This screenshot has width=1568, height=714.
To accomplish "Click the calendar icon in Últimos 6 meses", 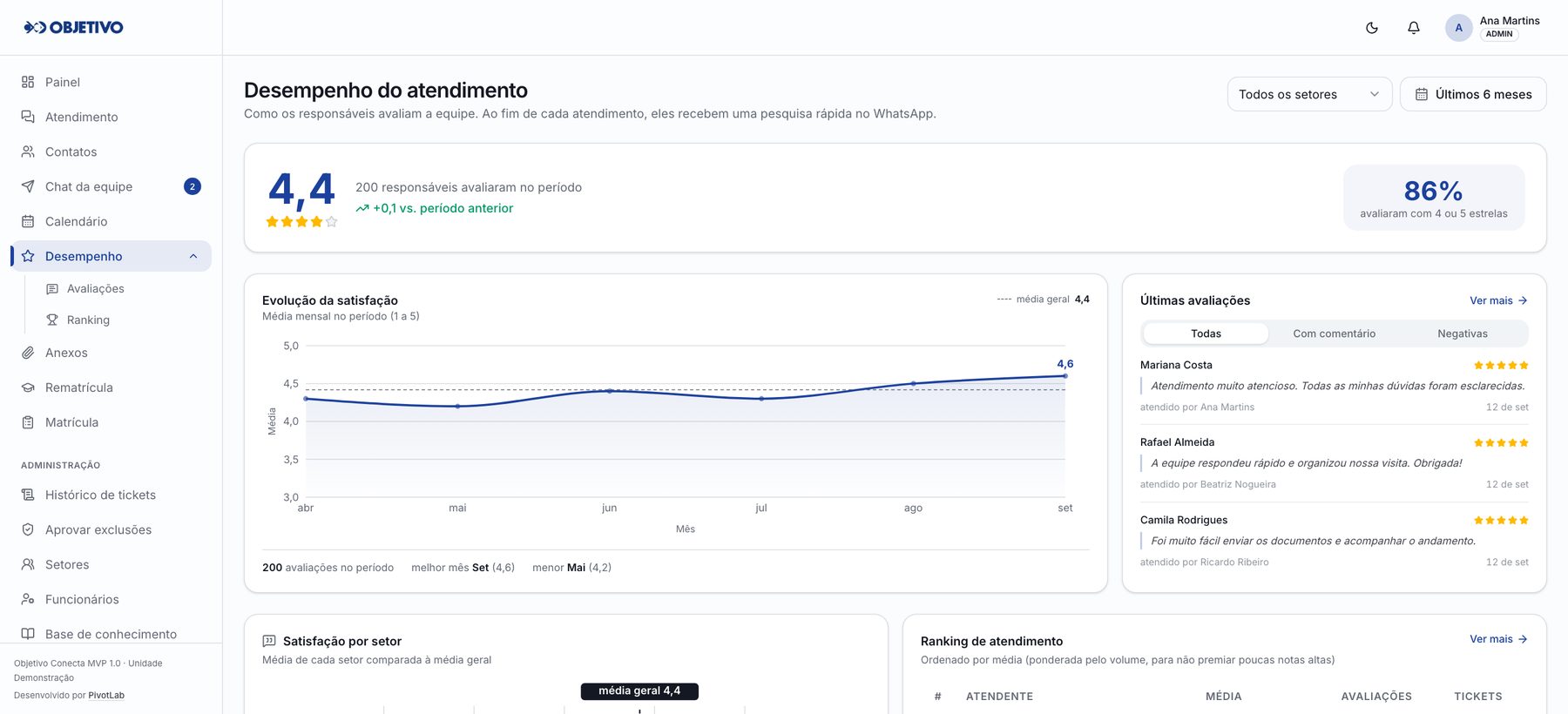I will [1422, 94].
